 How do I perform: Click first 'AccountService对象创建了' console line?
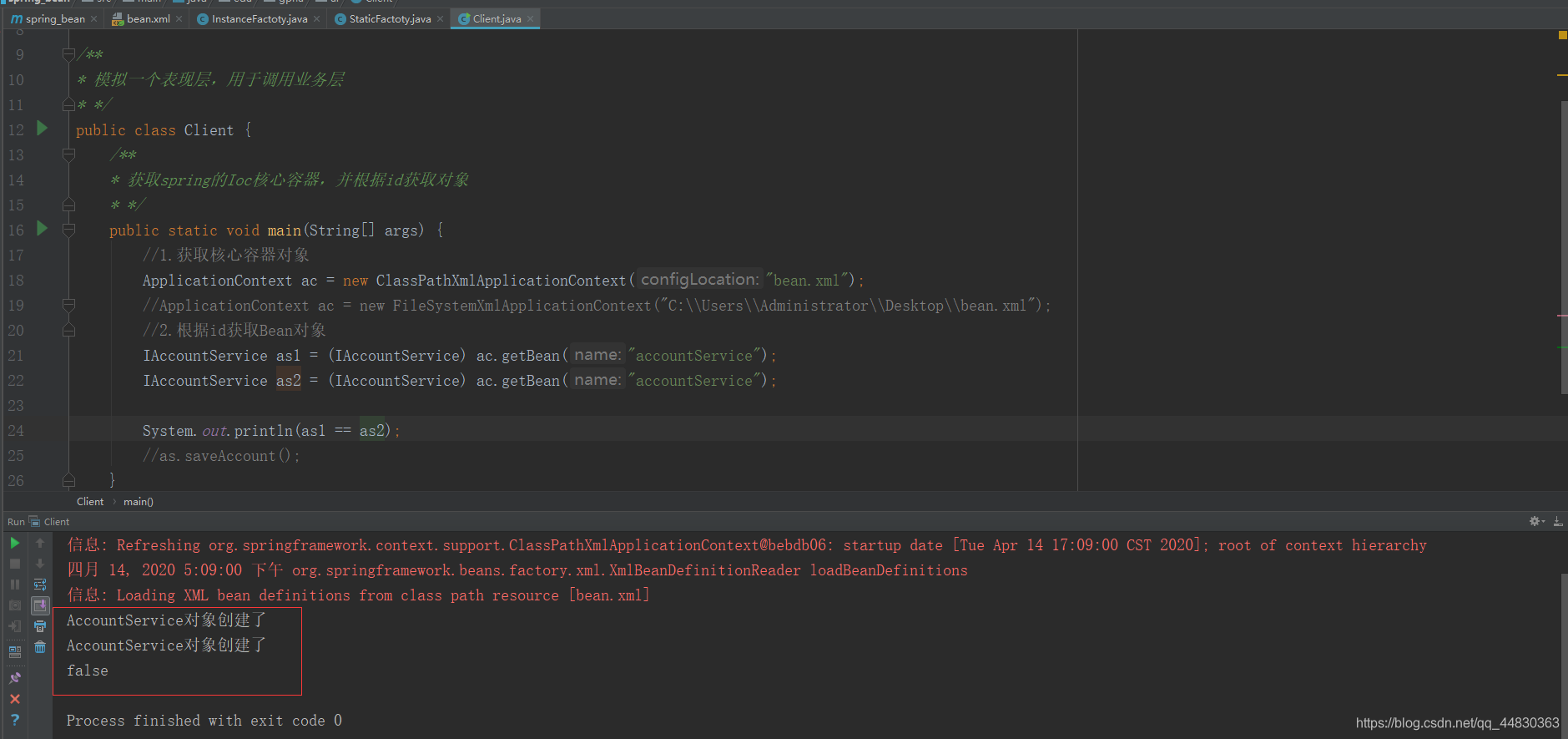tap(167, 620)
